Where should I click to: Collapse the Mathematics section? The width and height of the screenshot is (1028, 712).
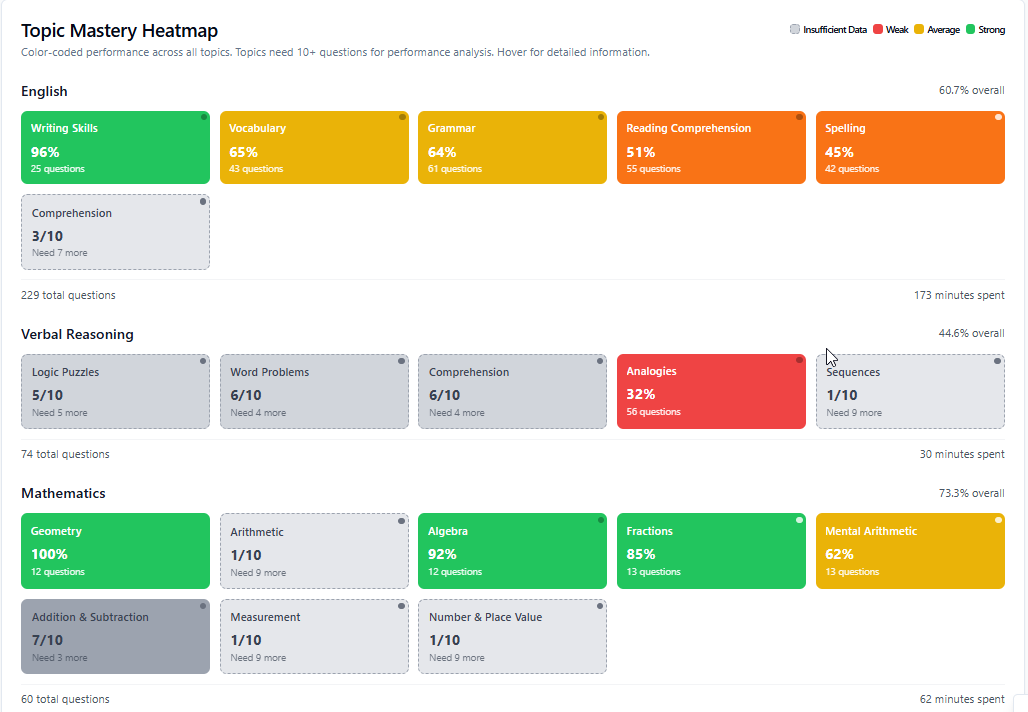pyautogui.click(x=67, y=493)
